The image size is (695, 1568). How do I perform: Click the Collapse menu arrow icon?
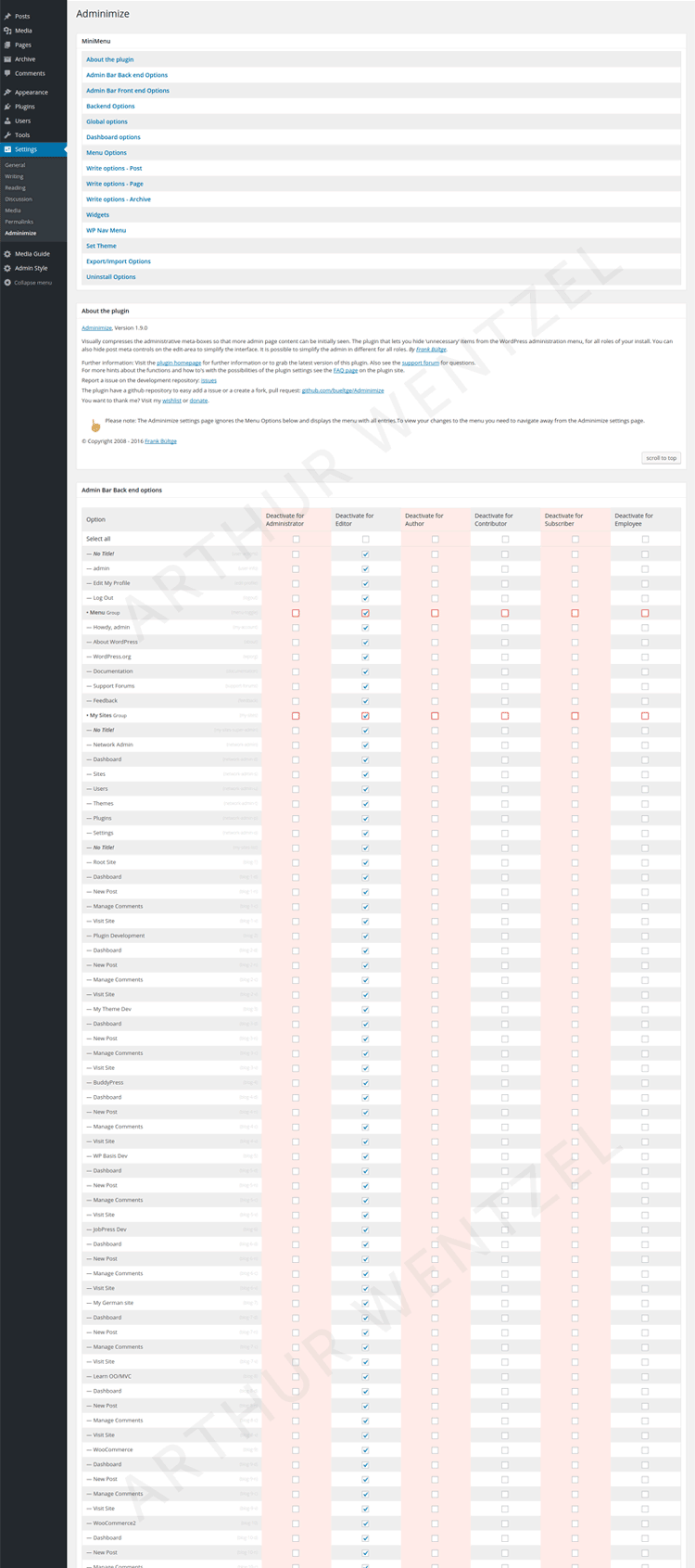pos(7,282)
